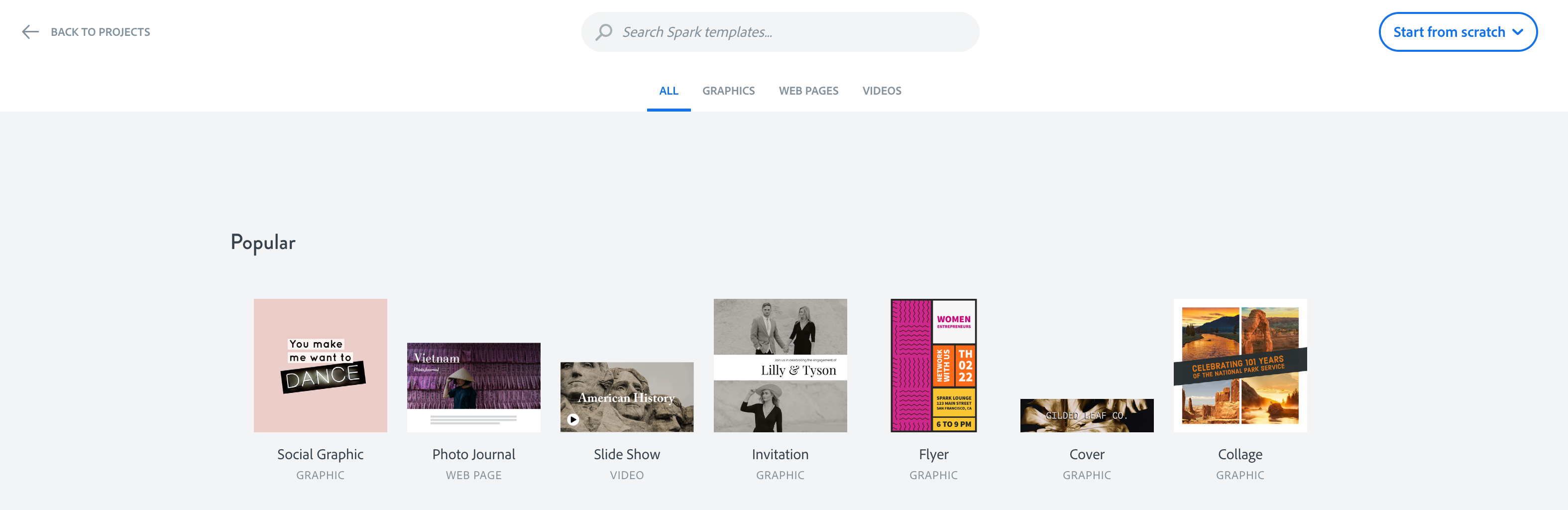Click the Photo Journal label
This screenshot has height=510, width=1568.
[x=473, y=454]
